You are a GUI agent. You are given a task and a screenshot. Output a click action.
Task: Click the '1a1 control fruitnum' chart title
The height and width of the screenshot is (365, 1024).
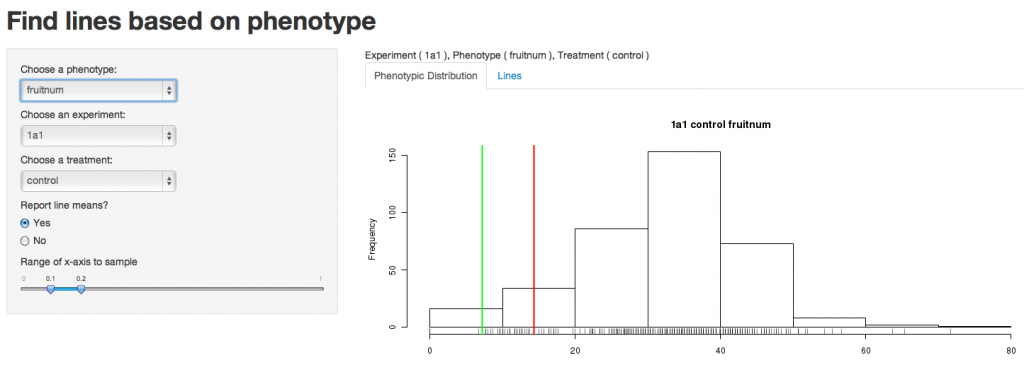721,125
